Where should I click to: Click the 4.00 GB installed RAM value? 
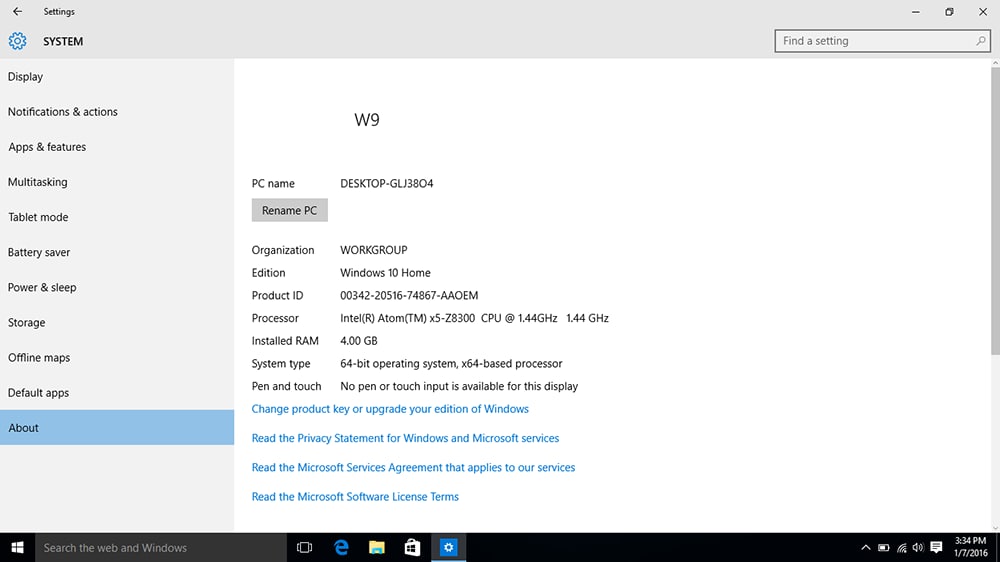[358, 341]
